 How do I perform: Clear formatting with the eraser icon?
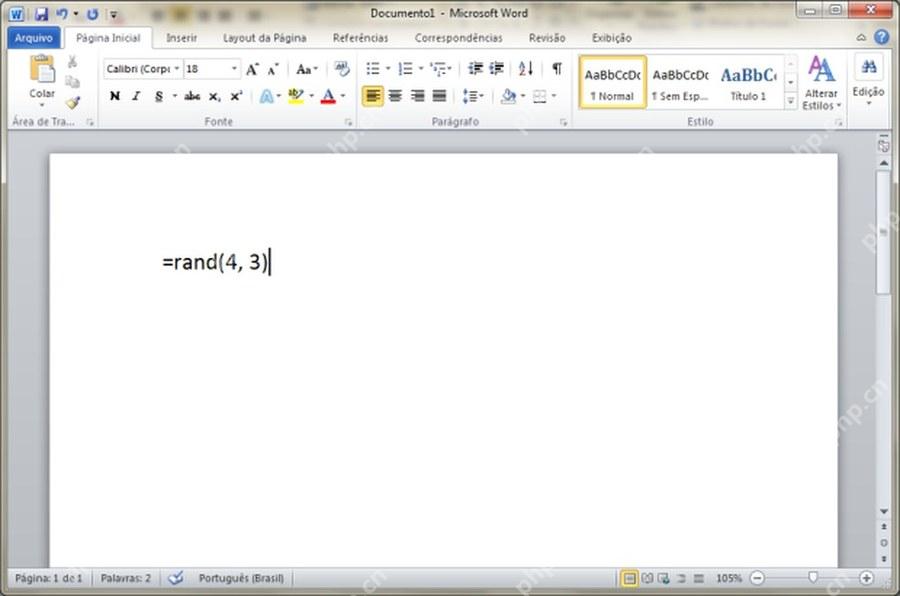[342, 69]
